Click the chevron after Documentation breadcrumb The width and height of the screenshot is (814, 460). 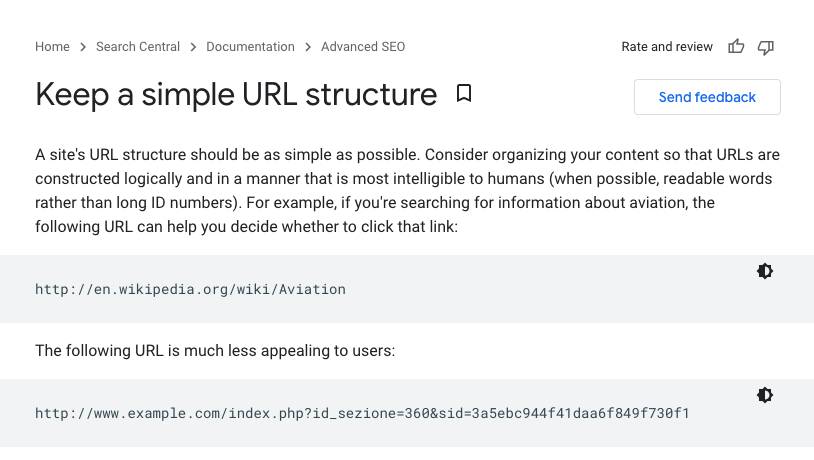pos(308,47)
